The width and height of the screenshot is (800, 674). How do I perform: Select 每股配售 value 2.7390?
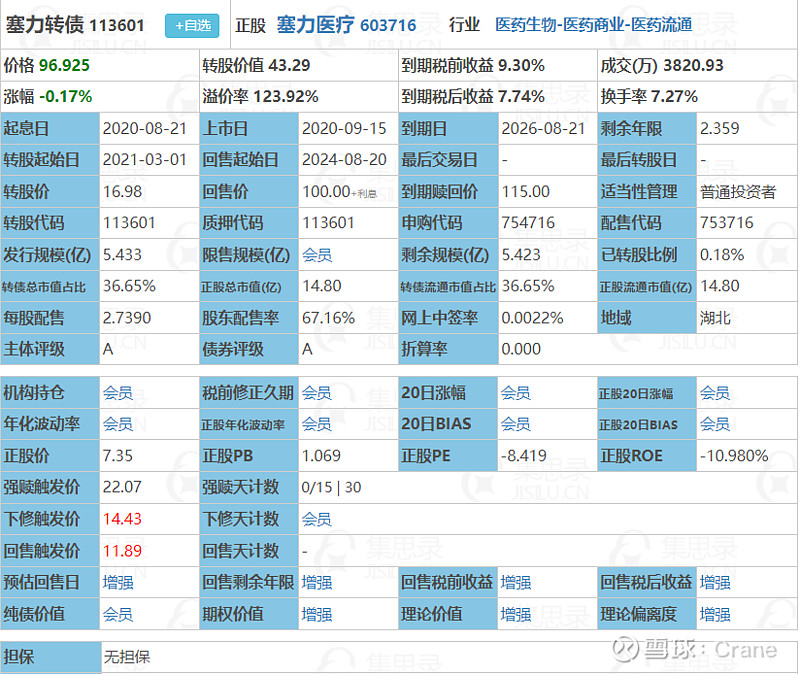[127, 318]
